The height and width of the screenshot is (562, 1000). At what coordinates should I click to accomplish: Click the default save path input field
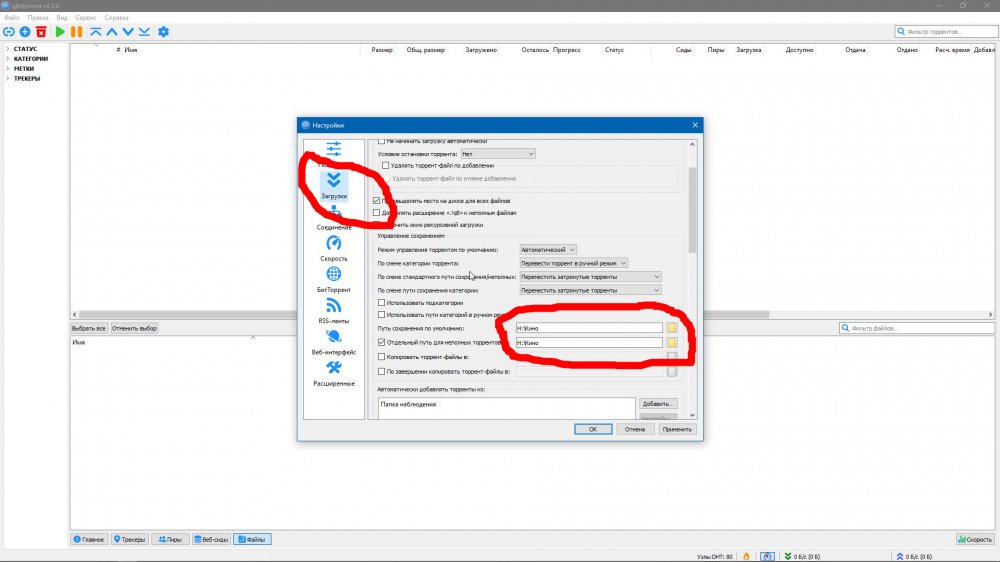point(587,328)
